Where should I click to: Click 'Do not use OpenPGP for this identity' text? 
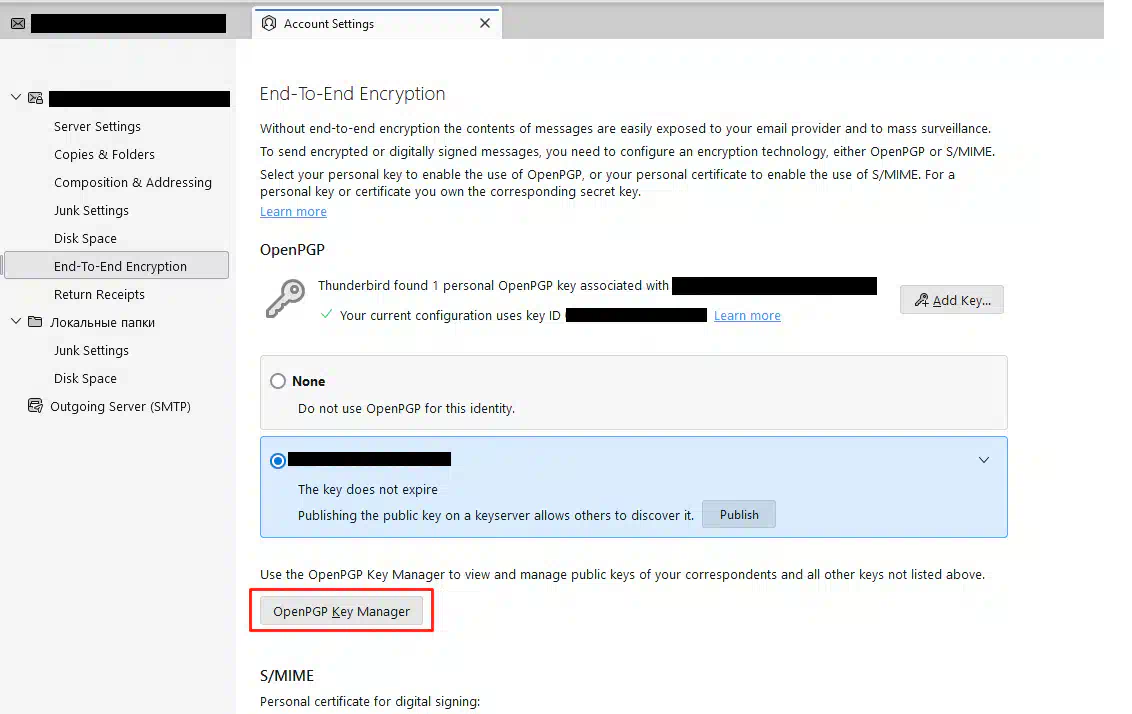tap(406, 409)
